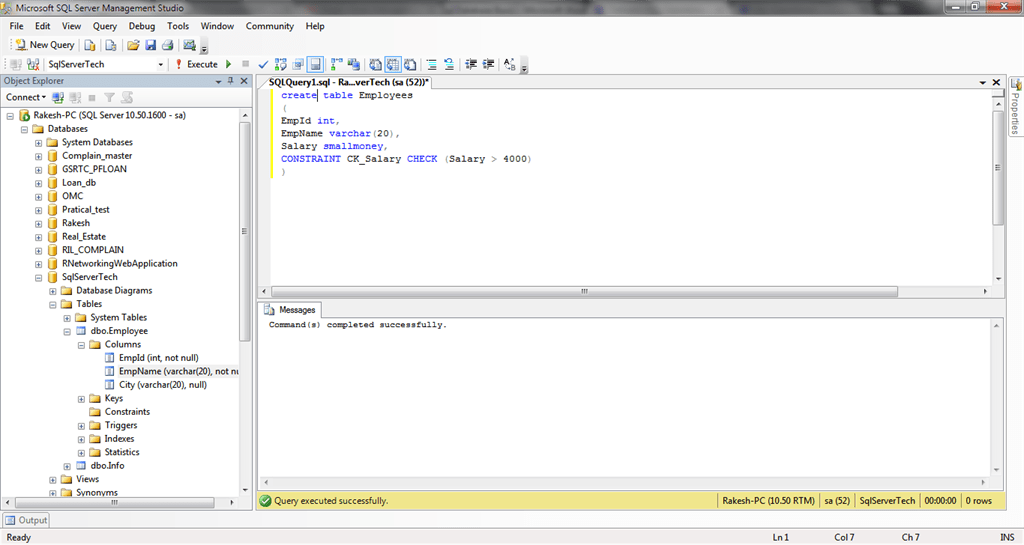Image resolution: width=1024 pixels, height=545 pixels.
Task: Open the Output tab at the bottom
Action: [27, 520]
